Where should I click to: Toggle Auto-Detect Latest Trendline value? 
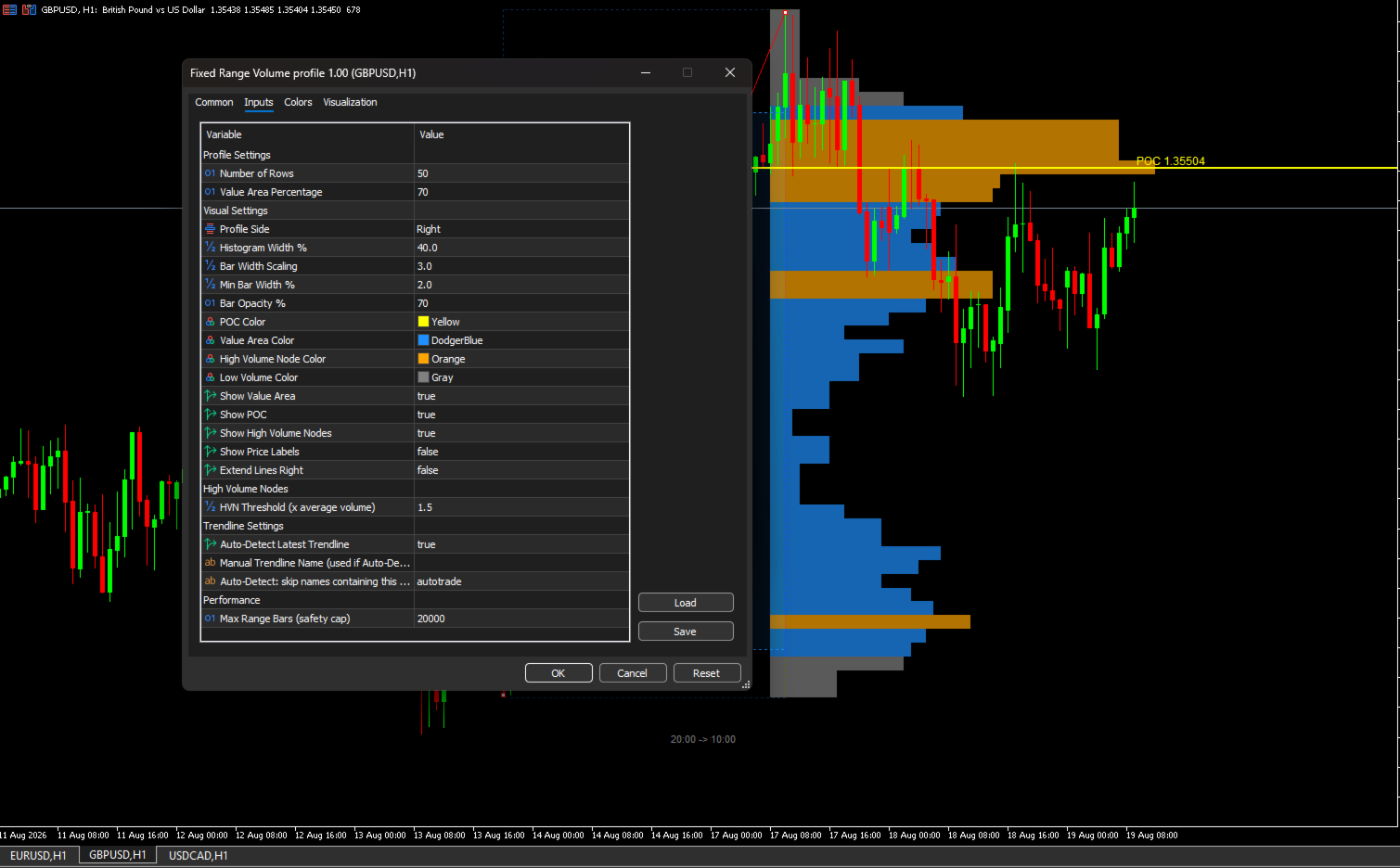tap(521, 544)
